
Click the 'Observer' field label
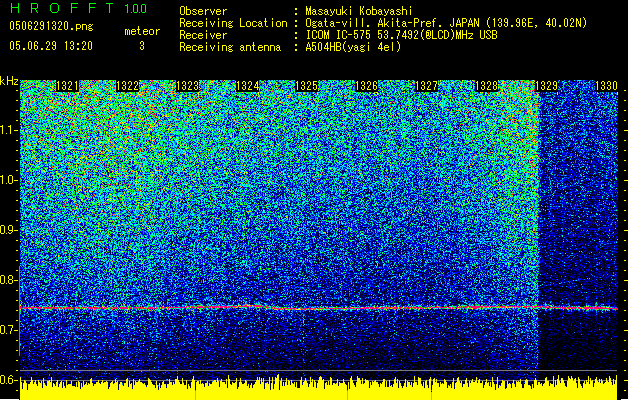tap(203, 11)
